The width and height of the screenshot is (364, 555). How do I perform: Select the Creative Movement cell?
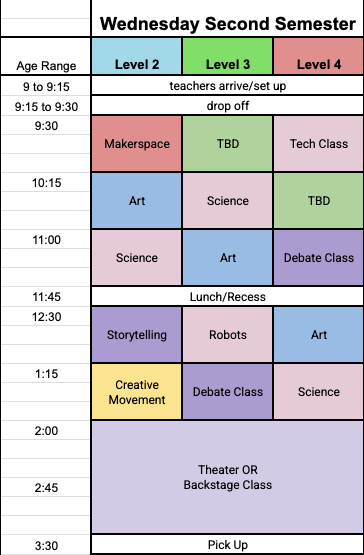coord(137,392)
